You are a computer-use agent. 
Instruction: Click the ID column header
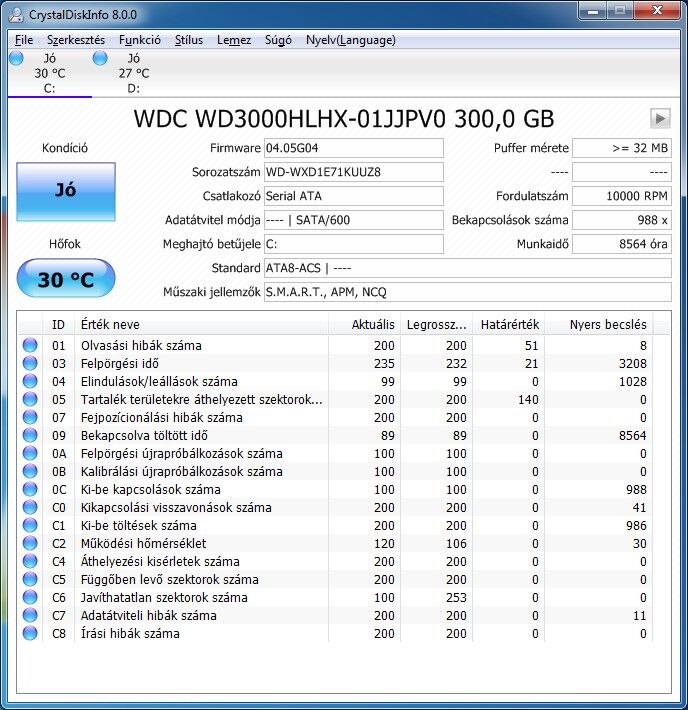[x=58, y=325]
